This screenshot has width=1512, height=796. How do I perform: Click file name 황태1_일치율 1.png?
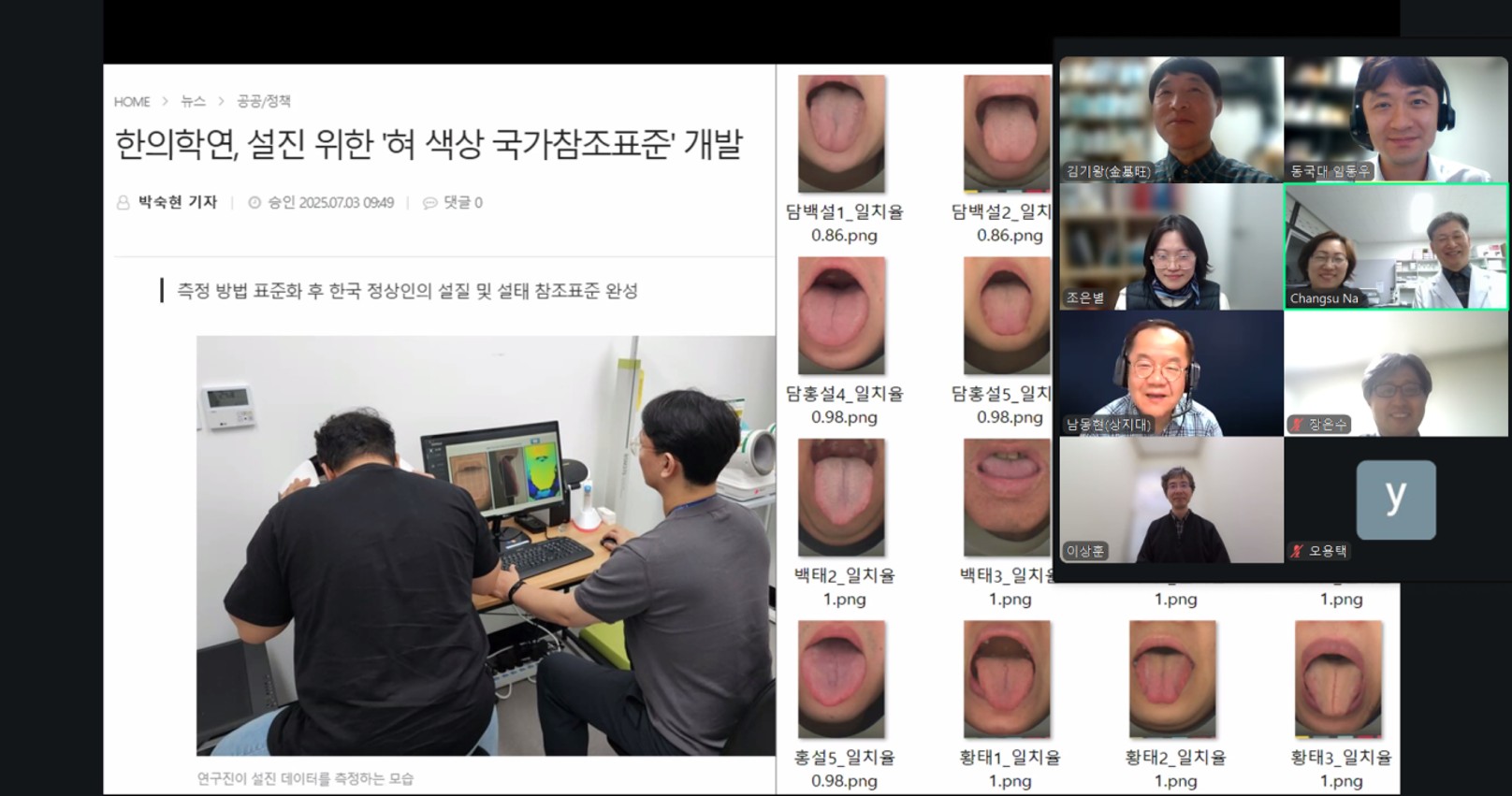click(1010, 768)
